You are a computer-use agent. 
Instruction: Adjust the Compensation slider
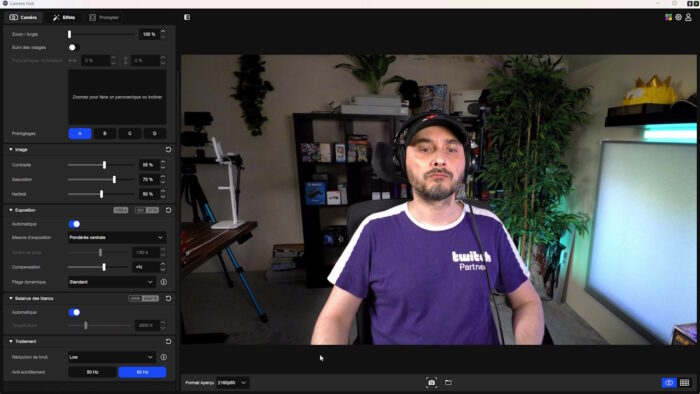98,267
